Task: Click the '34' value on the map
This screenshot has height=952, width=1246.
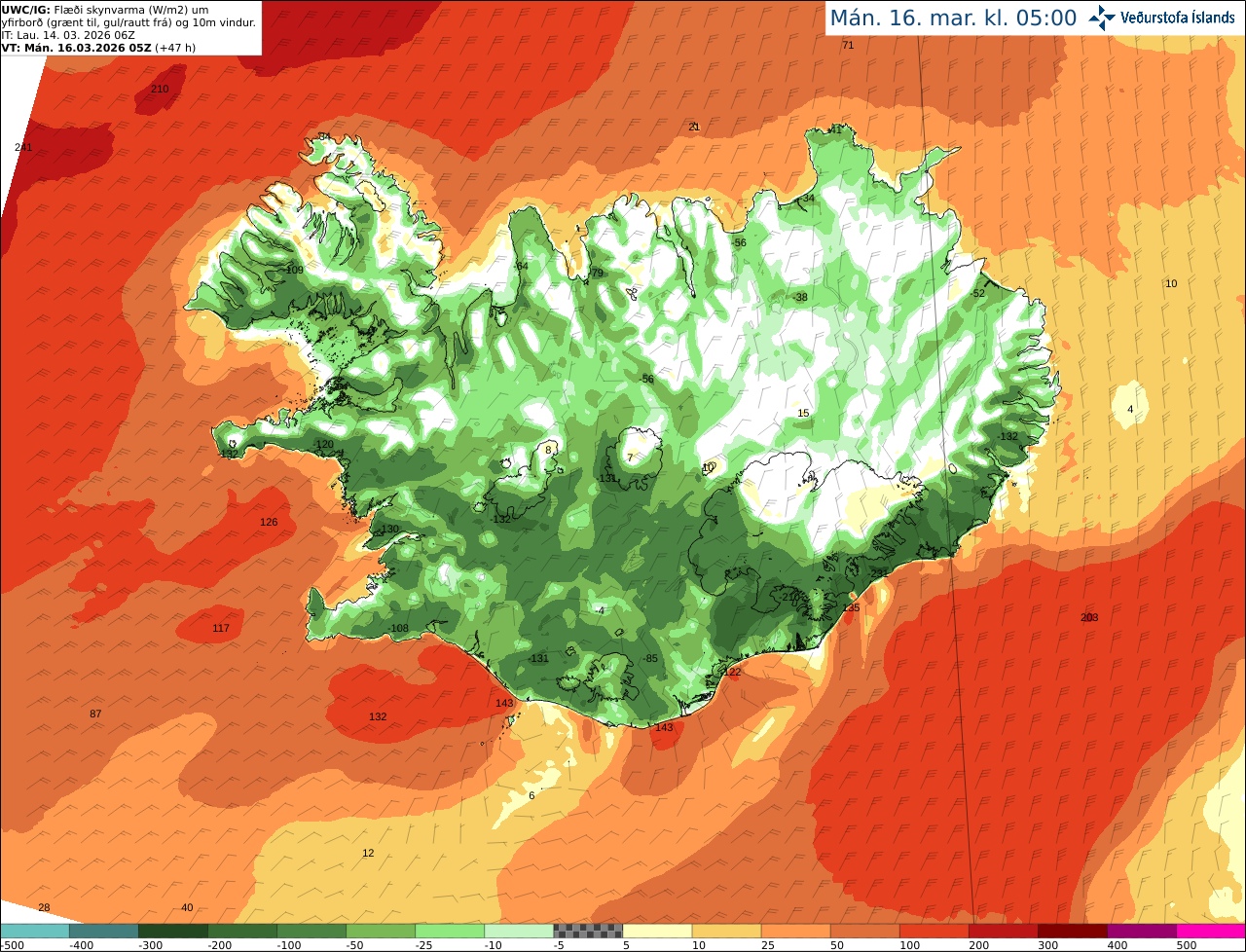Action: coord(808,198)
